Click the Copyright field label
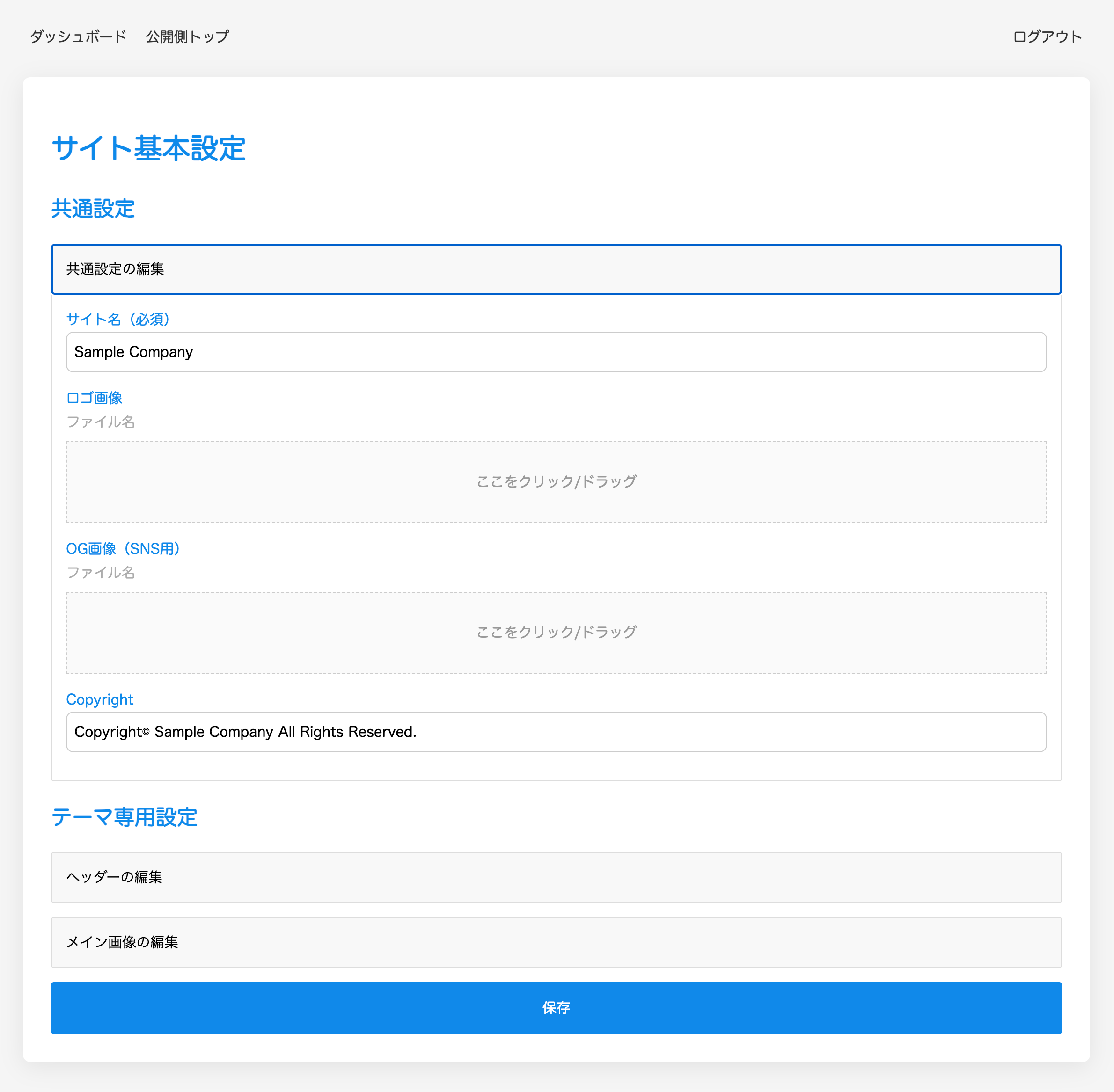The image size is (1114, 1092). [x=100, y=700]
